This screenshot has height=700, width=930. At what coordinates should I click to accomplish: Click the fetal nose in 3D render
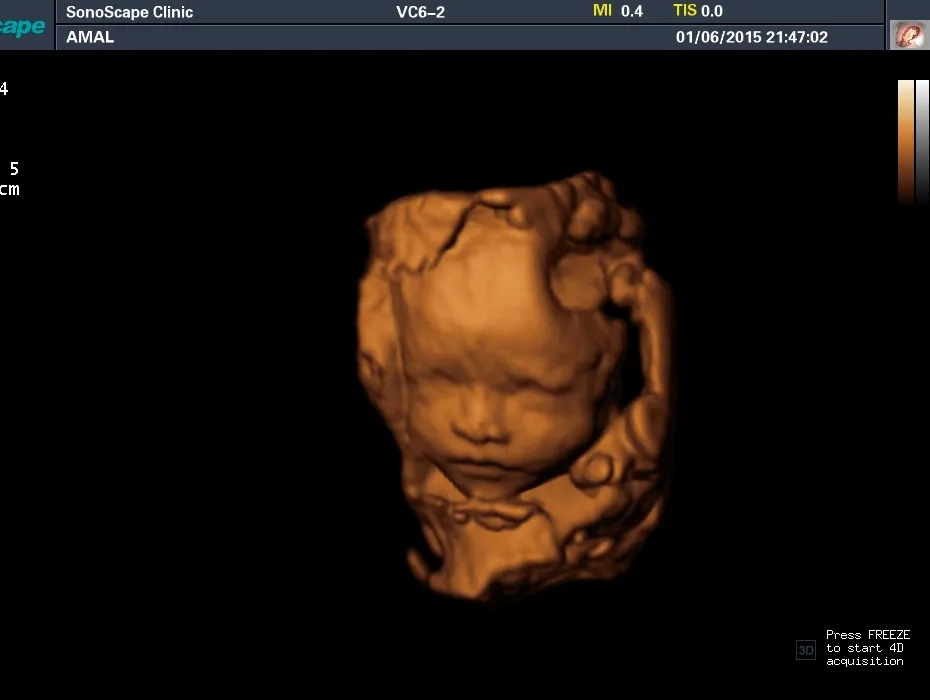(x=480, y=425)
